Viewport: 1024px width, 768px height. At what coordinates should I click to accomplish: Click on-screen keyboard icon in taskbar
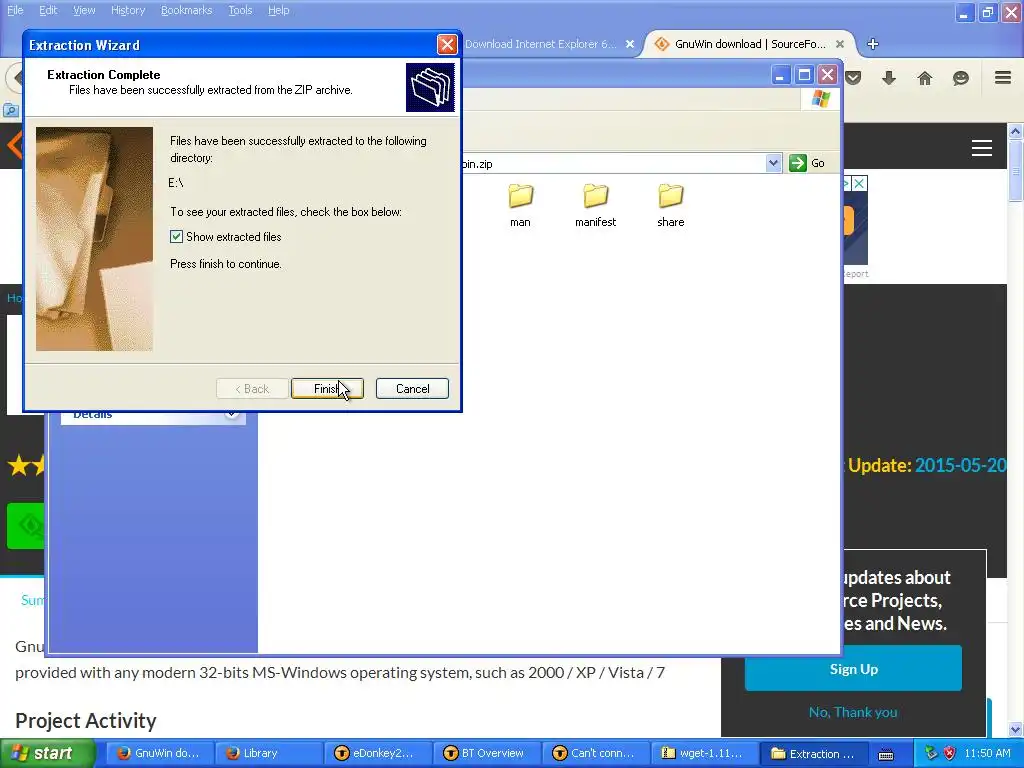(886, 754)
